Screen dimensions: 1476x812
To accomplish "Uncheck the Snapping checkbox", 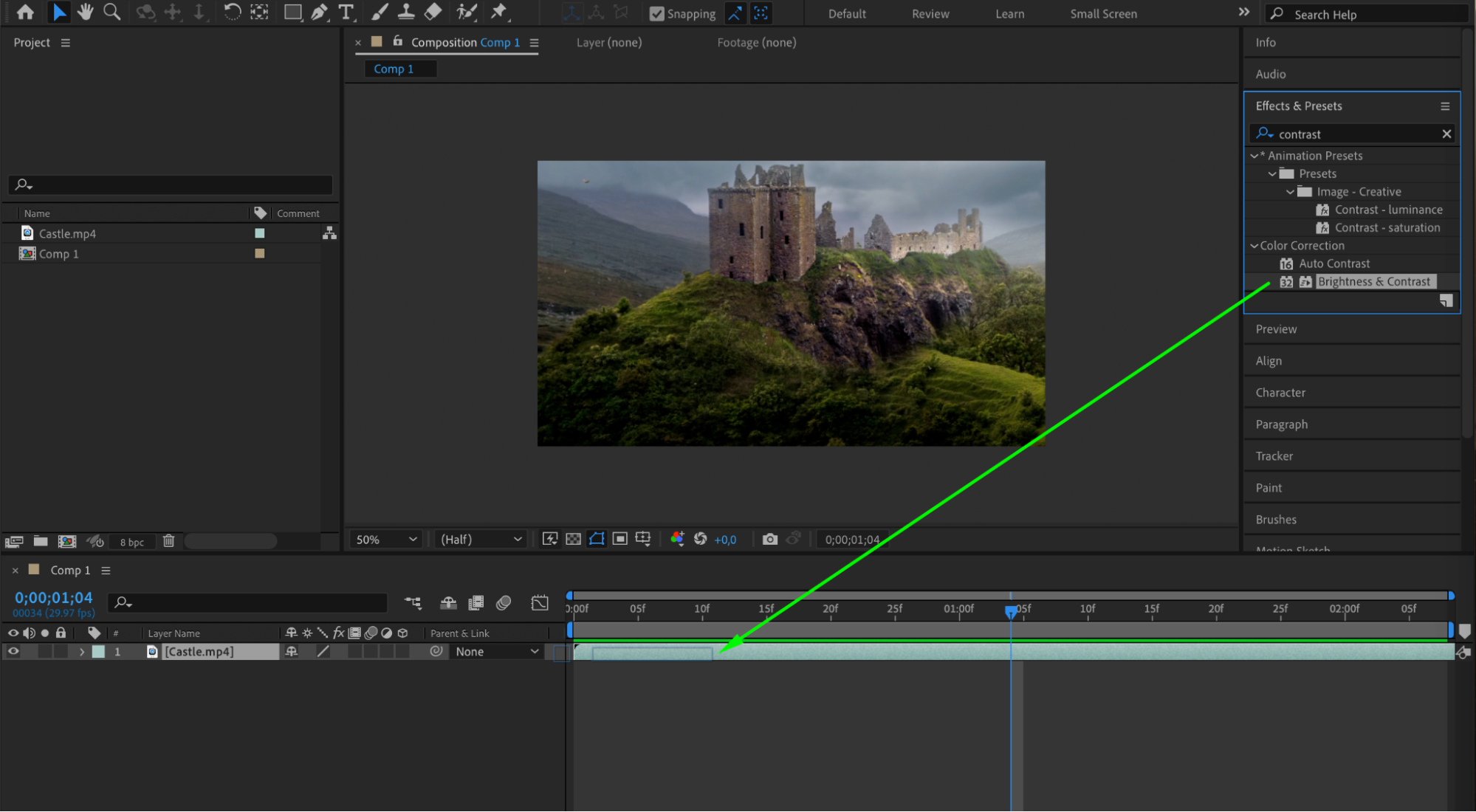I will (x=656, y=14).
